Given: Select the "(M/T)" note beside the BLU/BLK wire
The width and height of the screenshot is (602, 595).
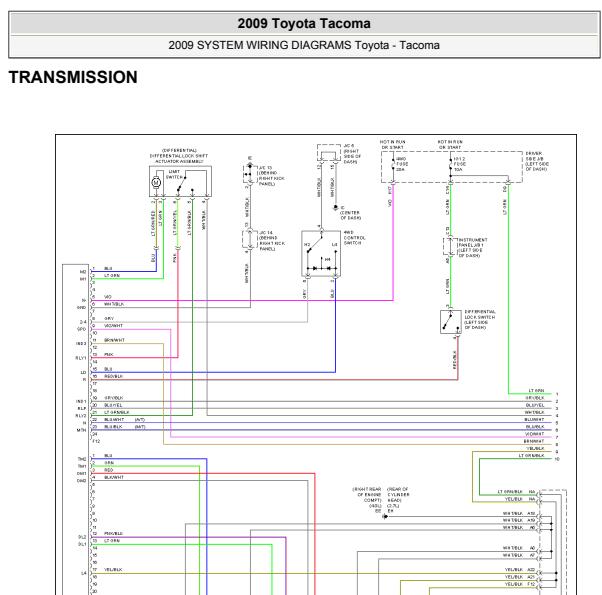Looking at the screenshot, I should 140,426.
